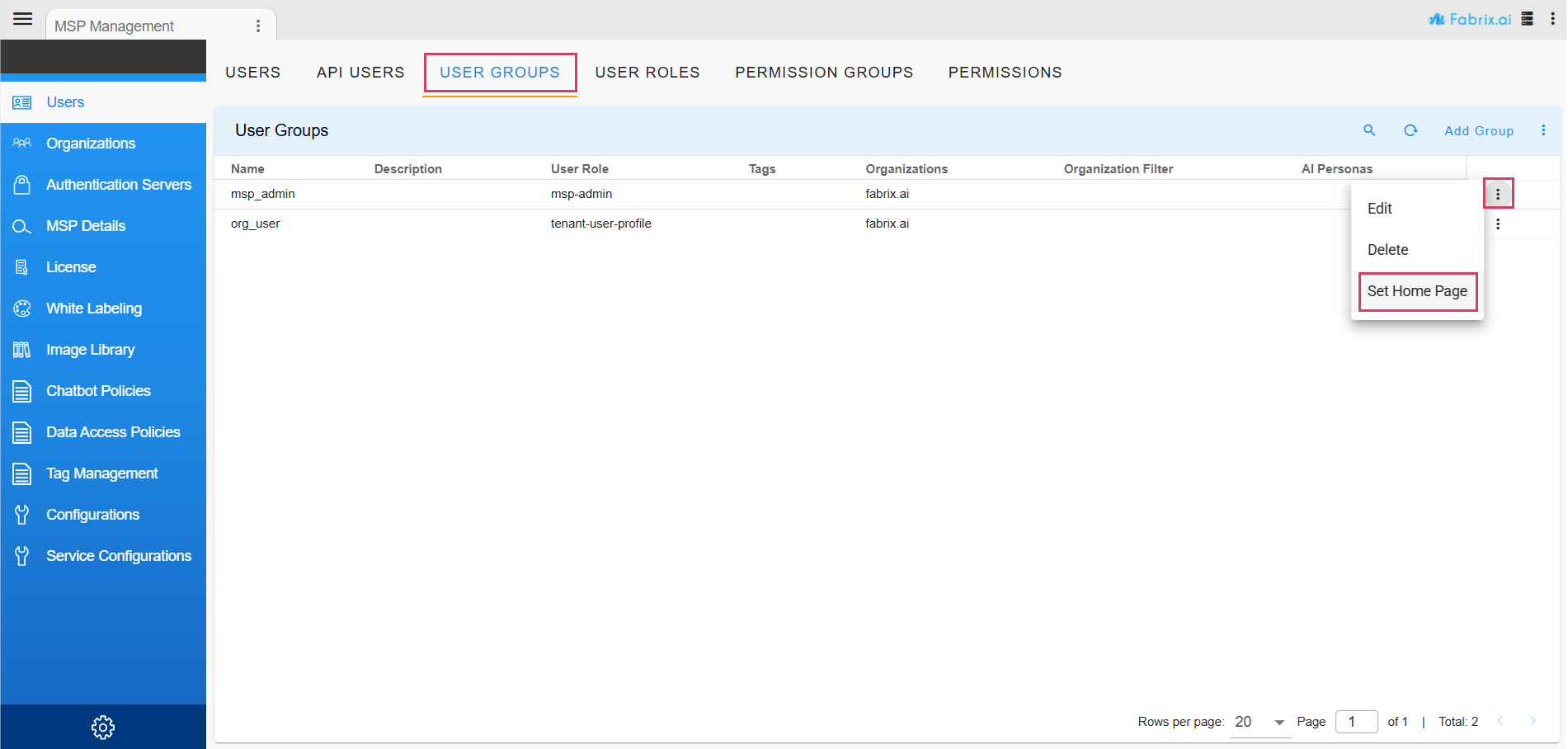Screen dimensions: 1568x749
Task: Click the Organizations people icon in sidebar
Action: [22, 143]
